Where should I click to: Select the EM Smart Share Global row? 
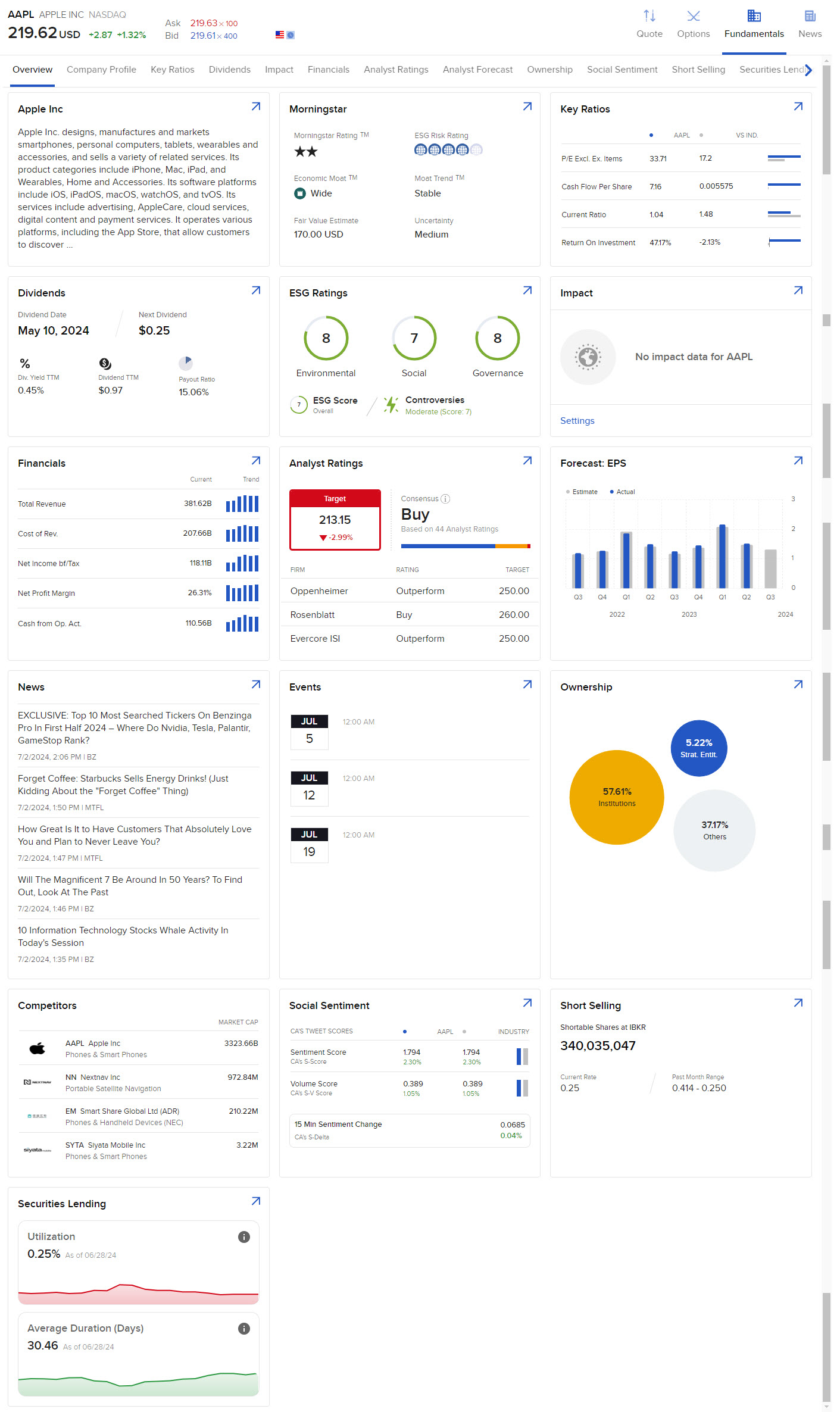click(138, 1116)
